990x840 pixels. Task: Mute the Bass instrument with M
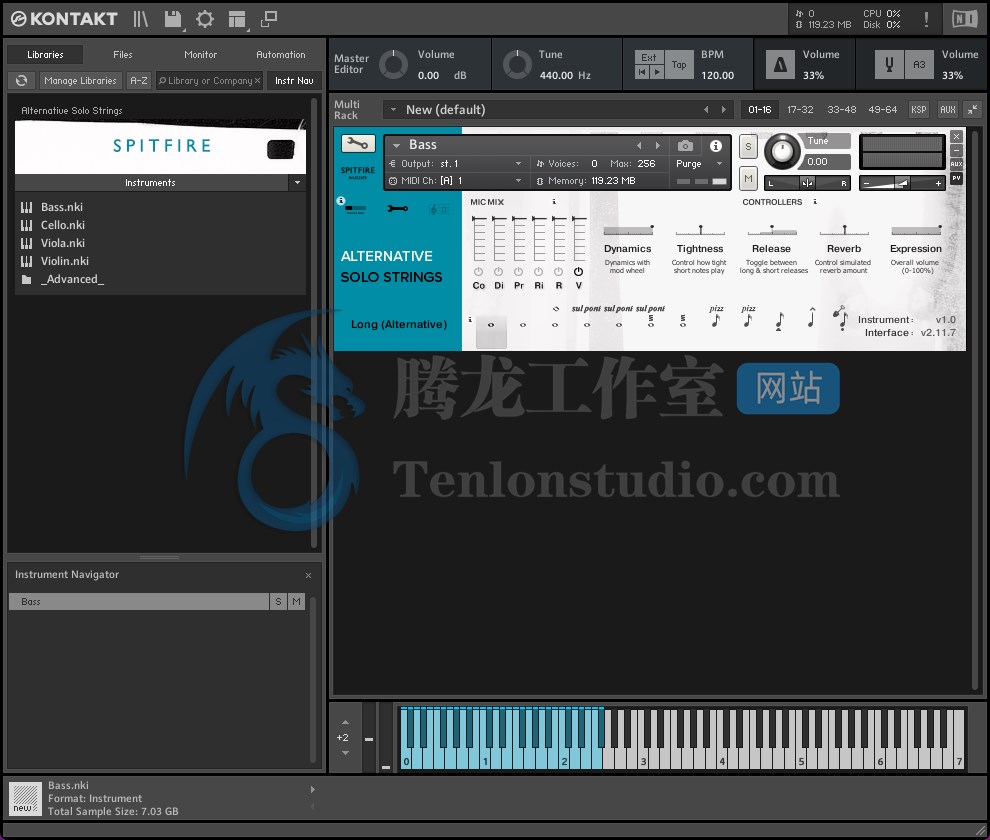click(x=748, y=179)
